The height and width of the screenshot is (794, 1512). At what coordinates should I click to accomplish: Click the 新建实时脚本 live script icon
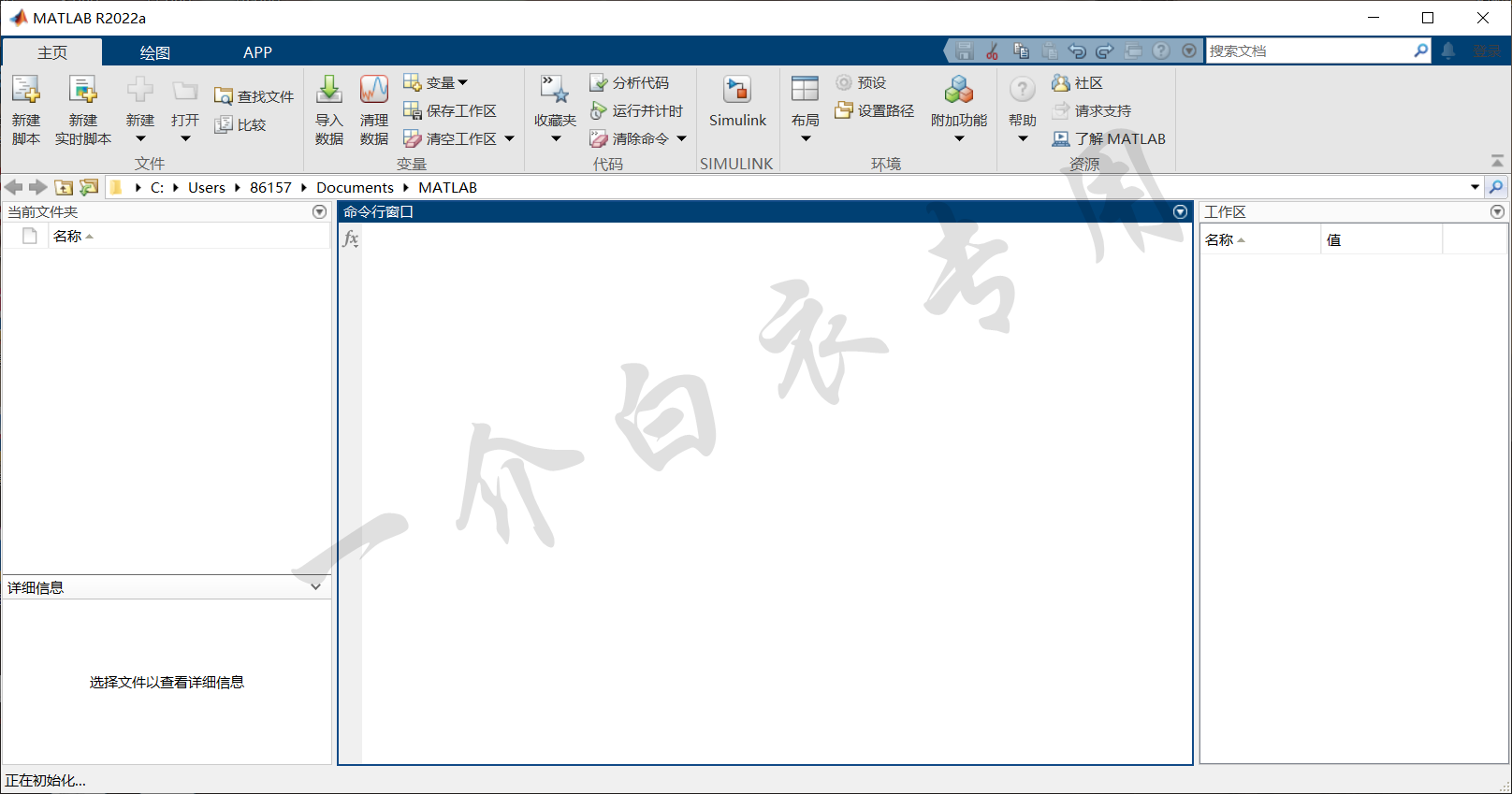tap(82, 90)
